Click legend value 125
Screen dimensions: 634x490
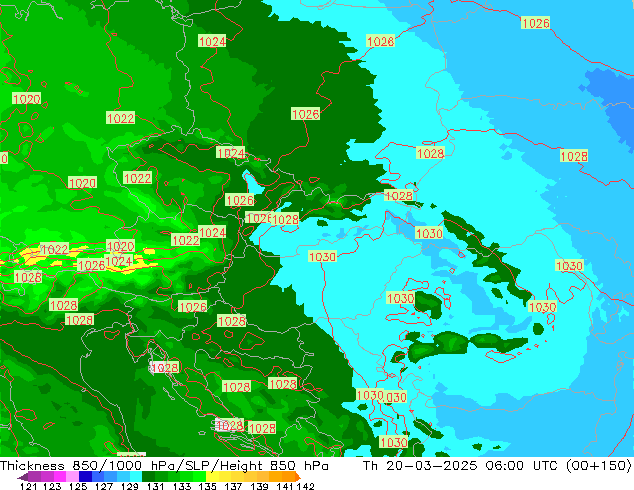78,486
